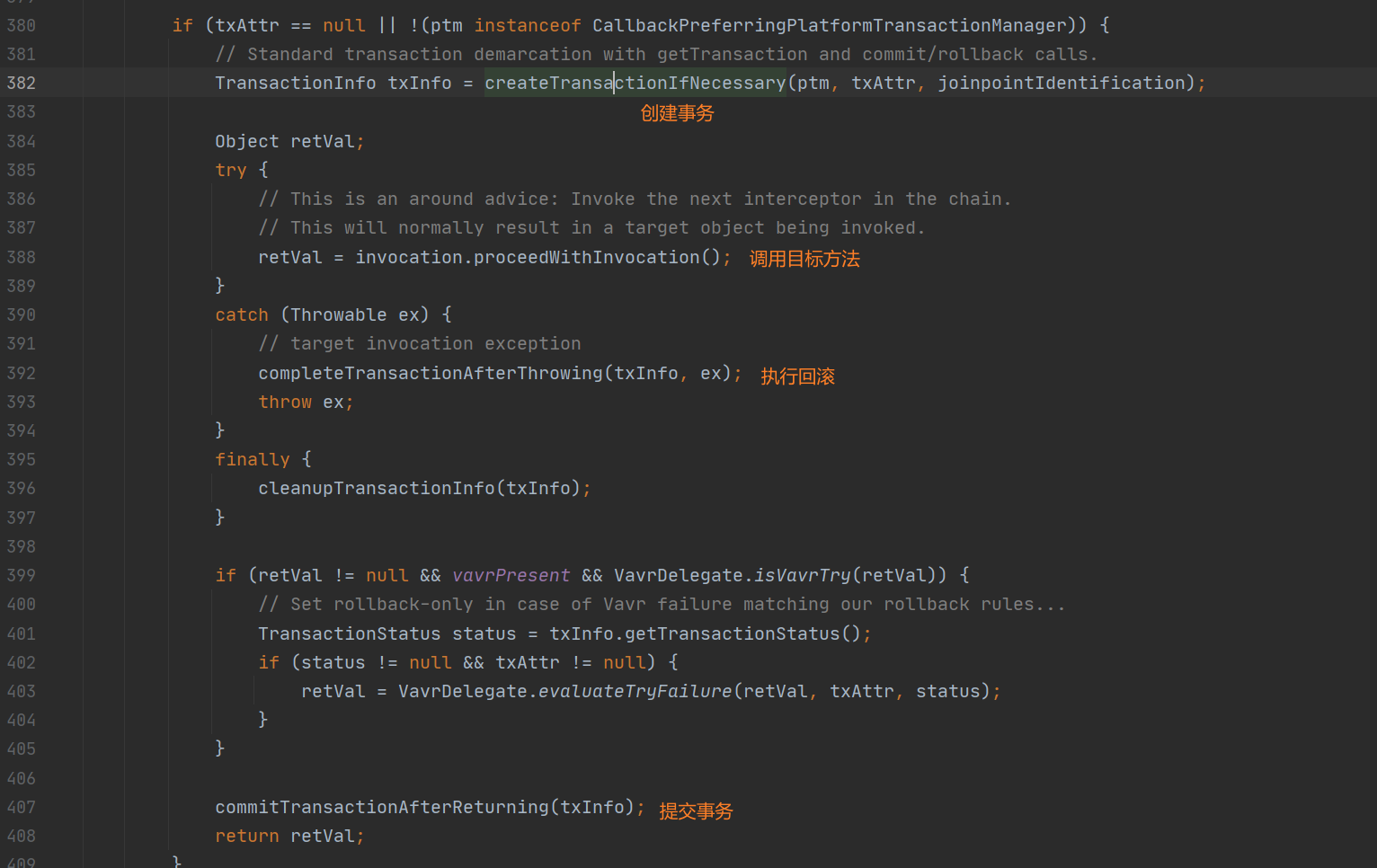The height and width of the screenshot is (868, 1377).
Task: Click the return keyword on line 408
Action: tap(247, 836)
